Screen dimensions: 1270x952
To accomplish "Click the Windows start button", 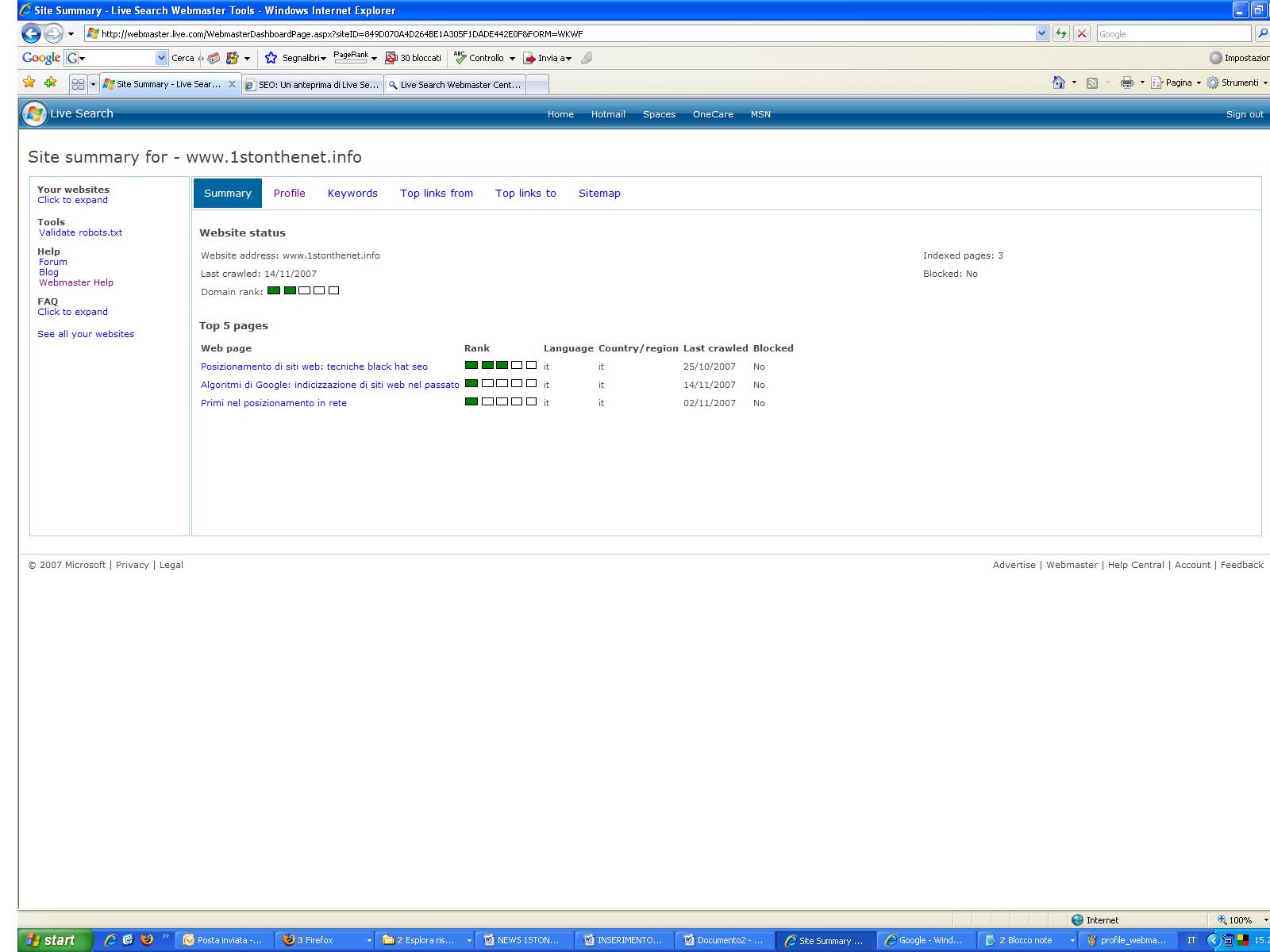I will click(x=56, y=940).
